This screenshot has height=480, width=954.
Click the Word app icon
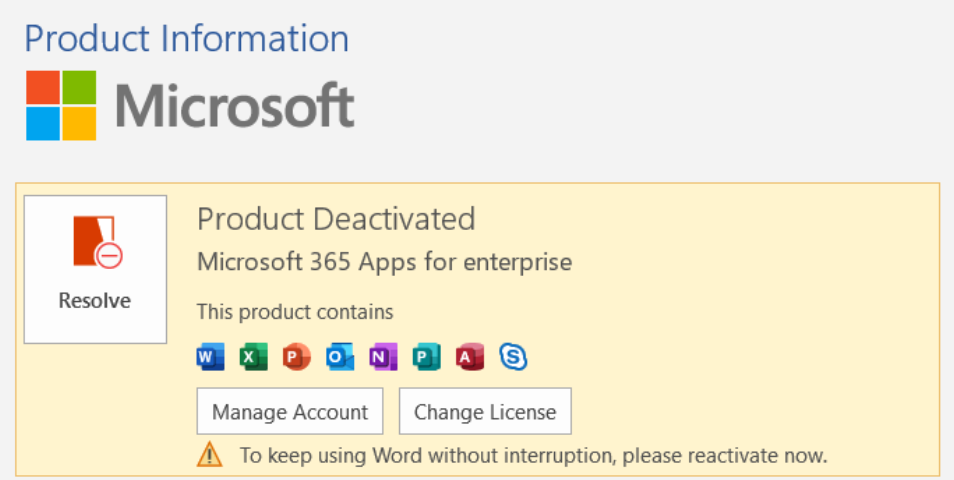click(x=211, y=357)
